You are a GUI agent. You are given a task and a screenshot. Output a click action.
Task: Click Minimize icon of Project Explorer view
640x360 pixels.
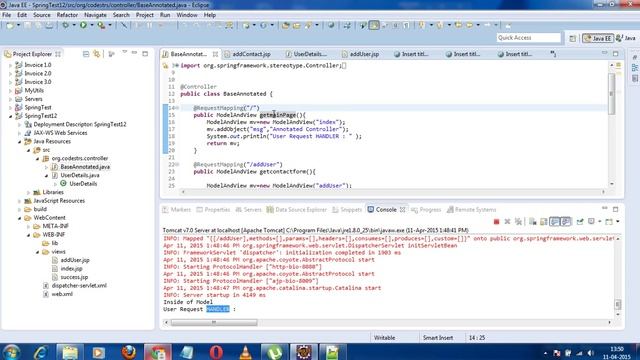pyautogui.click(x=134, y=53)
